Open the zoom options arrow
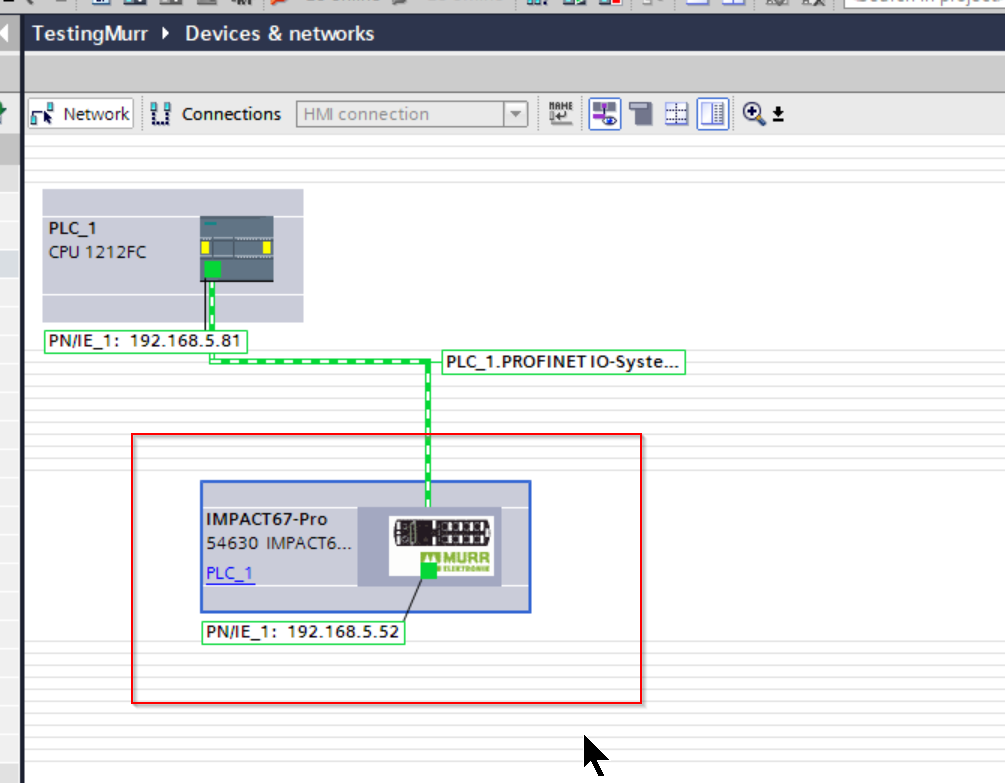 click(778, 114)
